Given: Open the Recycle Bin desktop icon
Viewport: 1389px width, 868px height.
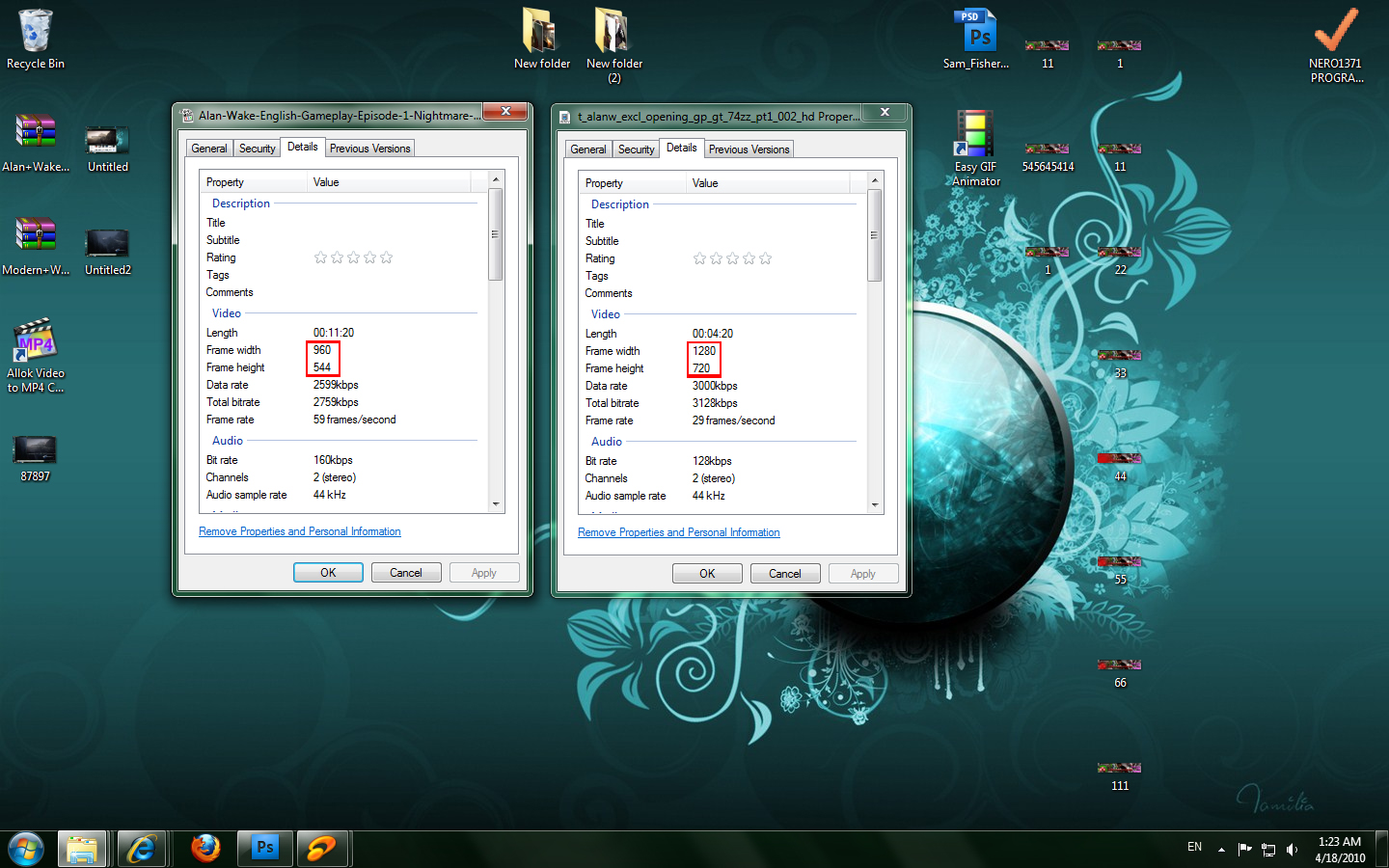Looking at the screenshot, I should click(36, 39).
